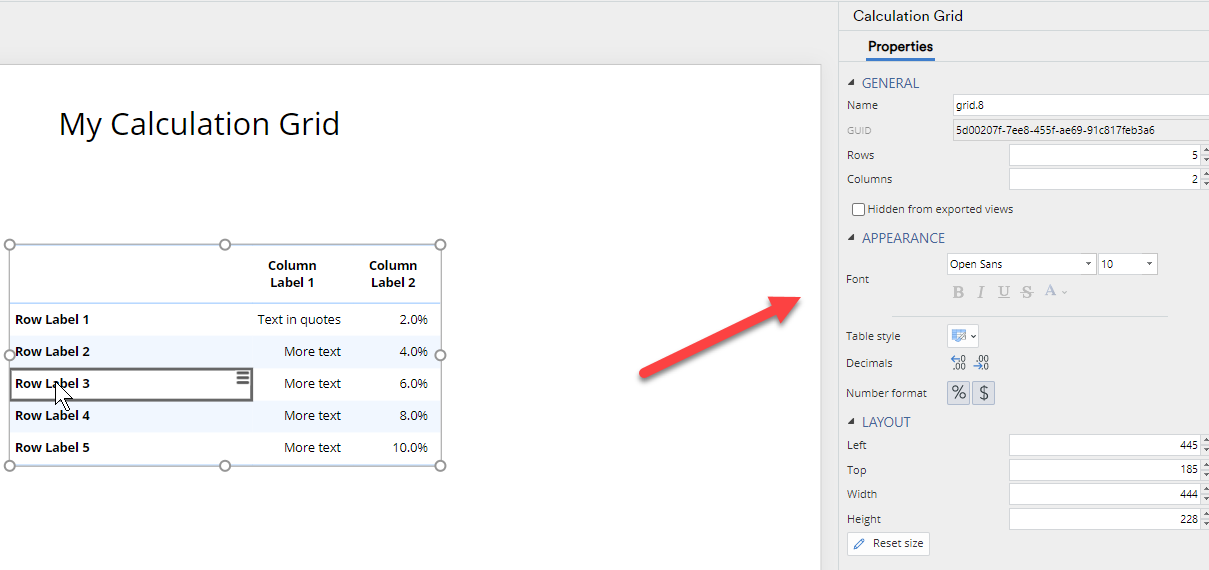Screen dimensions: 1209x570
Task: Select the Column Label 2 header cell
Action: [x=392, y=274]
